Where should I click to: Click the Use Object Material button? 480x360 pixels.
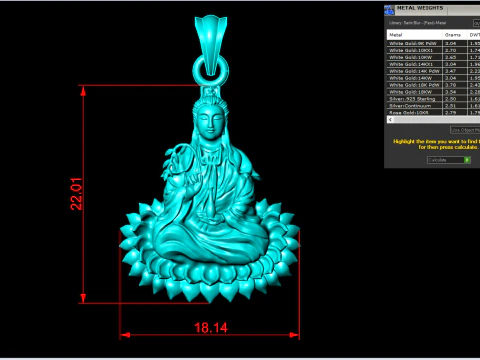click(x=465, y=130)
